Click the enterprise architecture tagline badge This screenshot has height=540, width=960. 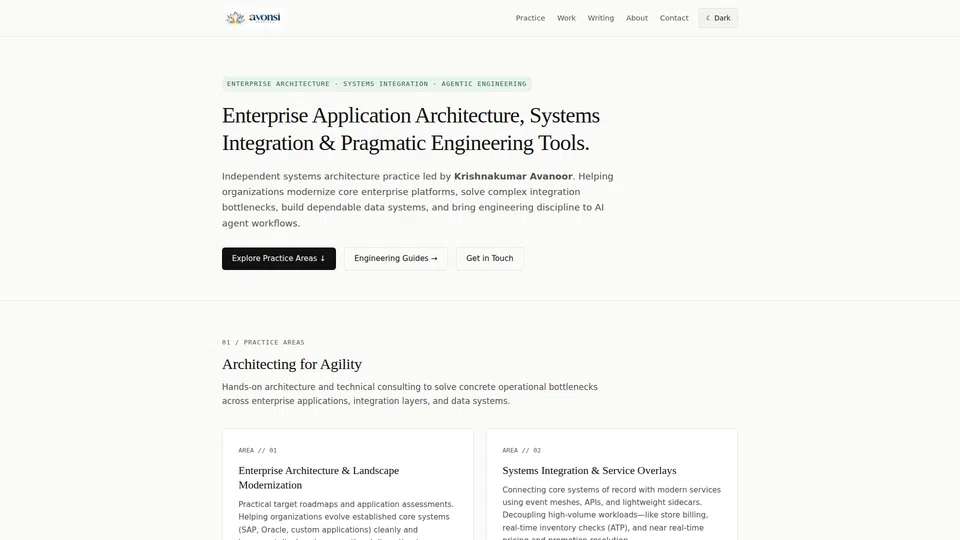pos(377,84)
